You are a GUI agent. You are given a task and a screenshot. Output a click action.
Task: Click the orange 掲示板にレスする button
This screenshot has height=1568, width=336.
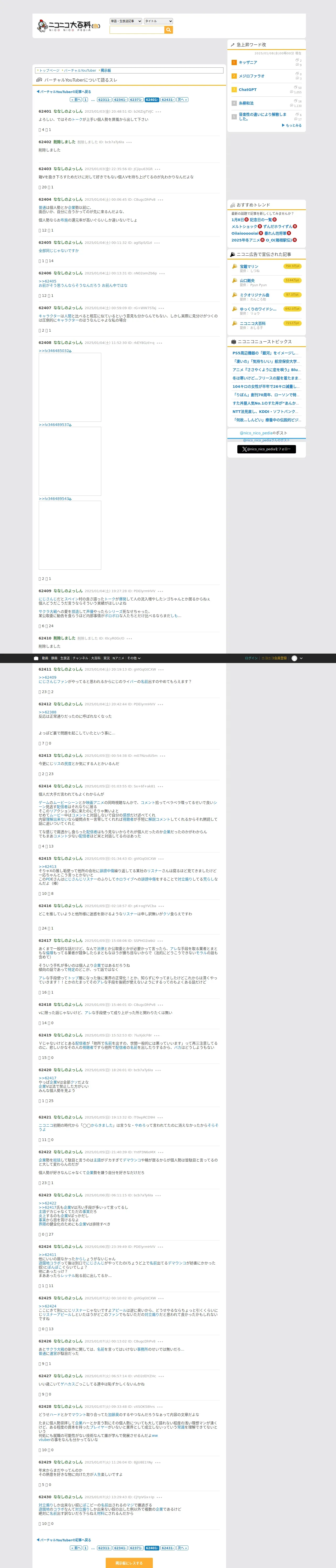[129, 1563]
